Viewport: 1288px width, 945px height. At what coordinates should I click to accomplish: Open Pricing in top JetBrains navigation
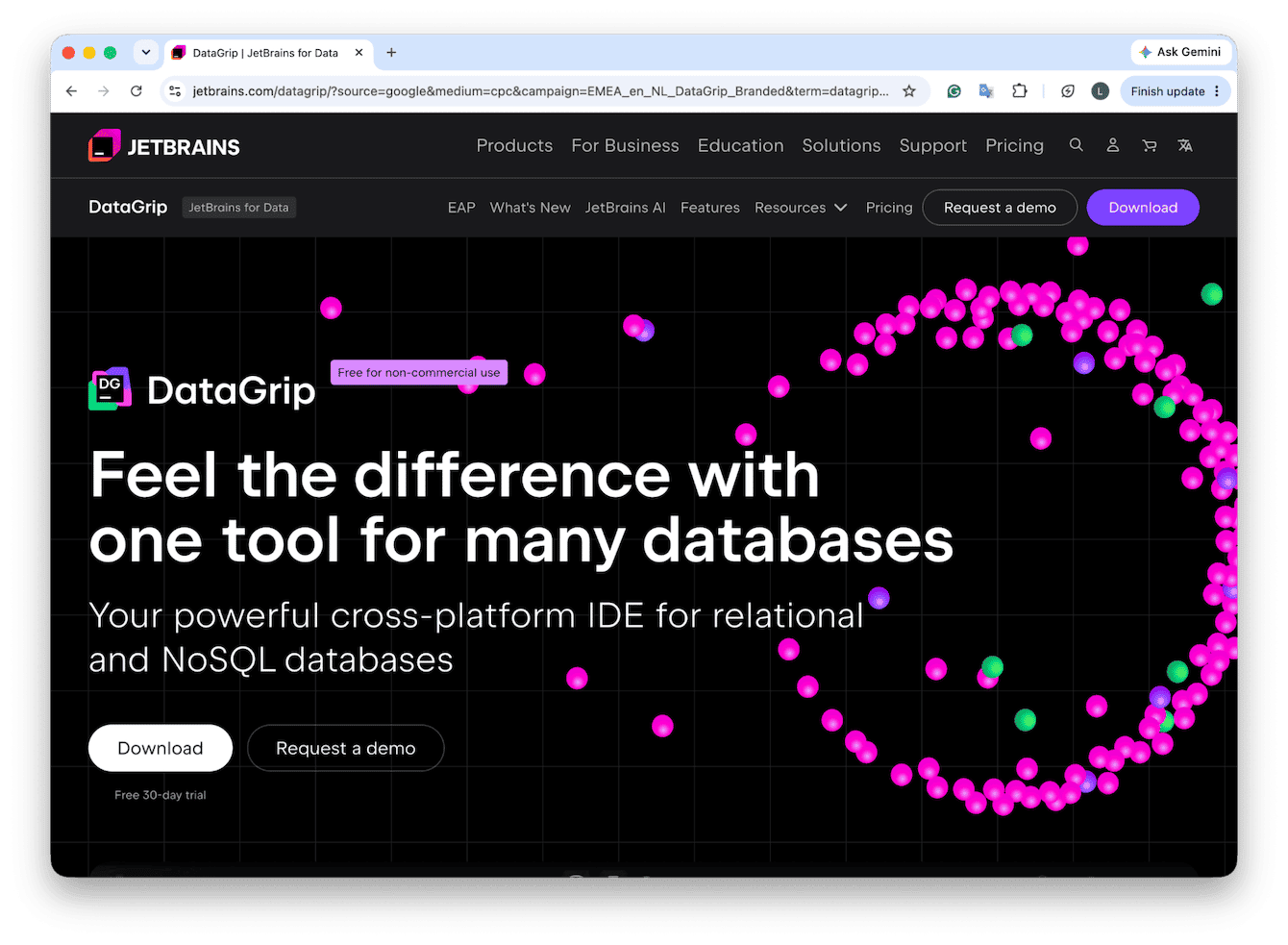[1014, 145]
